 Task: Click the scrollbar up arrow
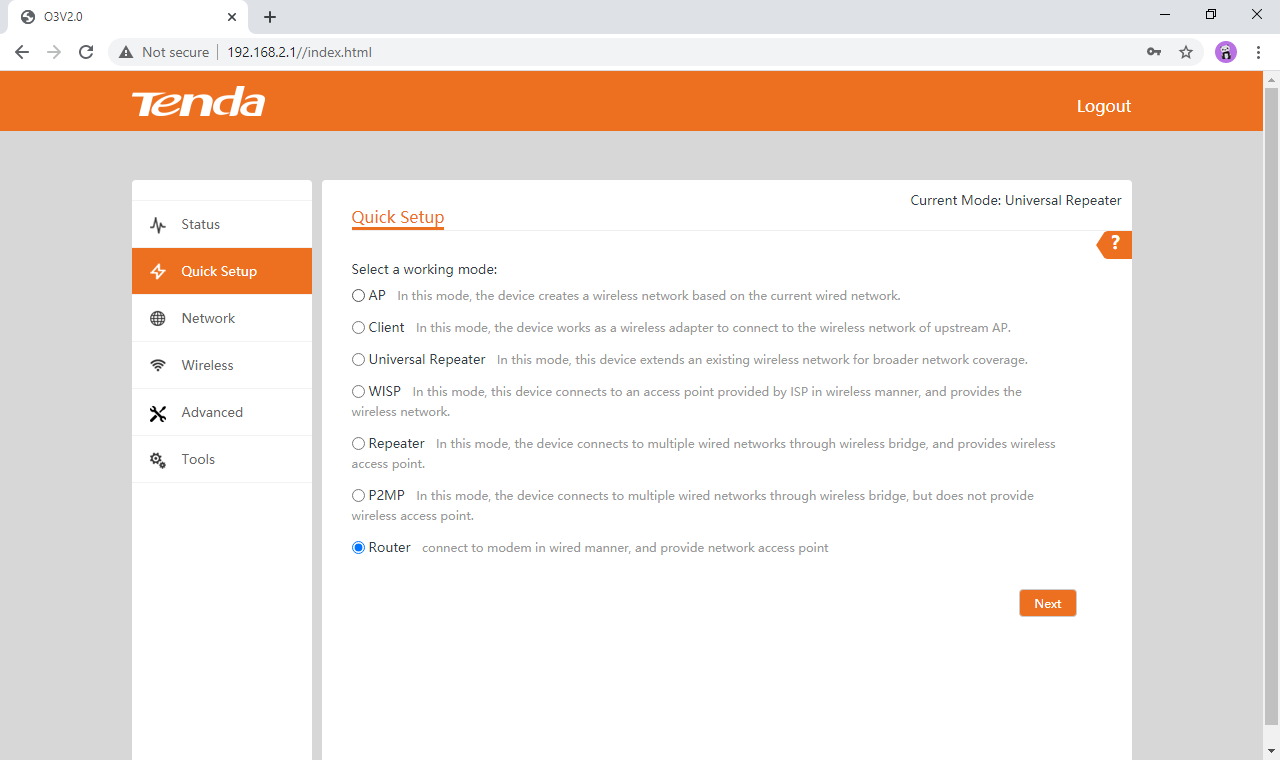[x=1272, y=79]
